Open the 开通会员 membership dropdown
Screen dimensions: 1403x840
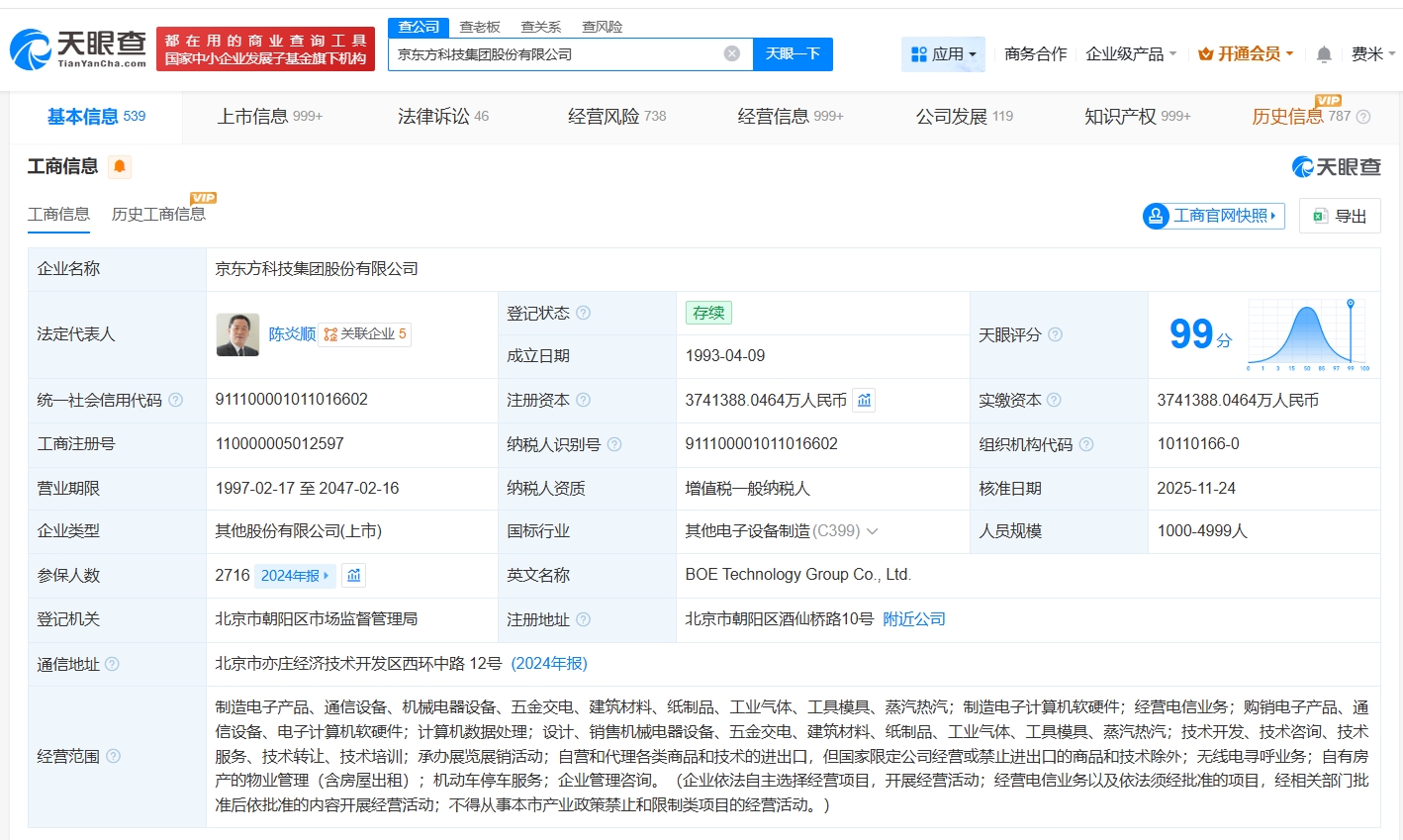tap(1246, 54)
